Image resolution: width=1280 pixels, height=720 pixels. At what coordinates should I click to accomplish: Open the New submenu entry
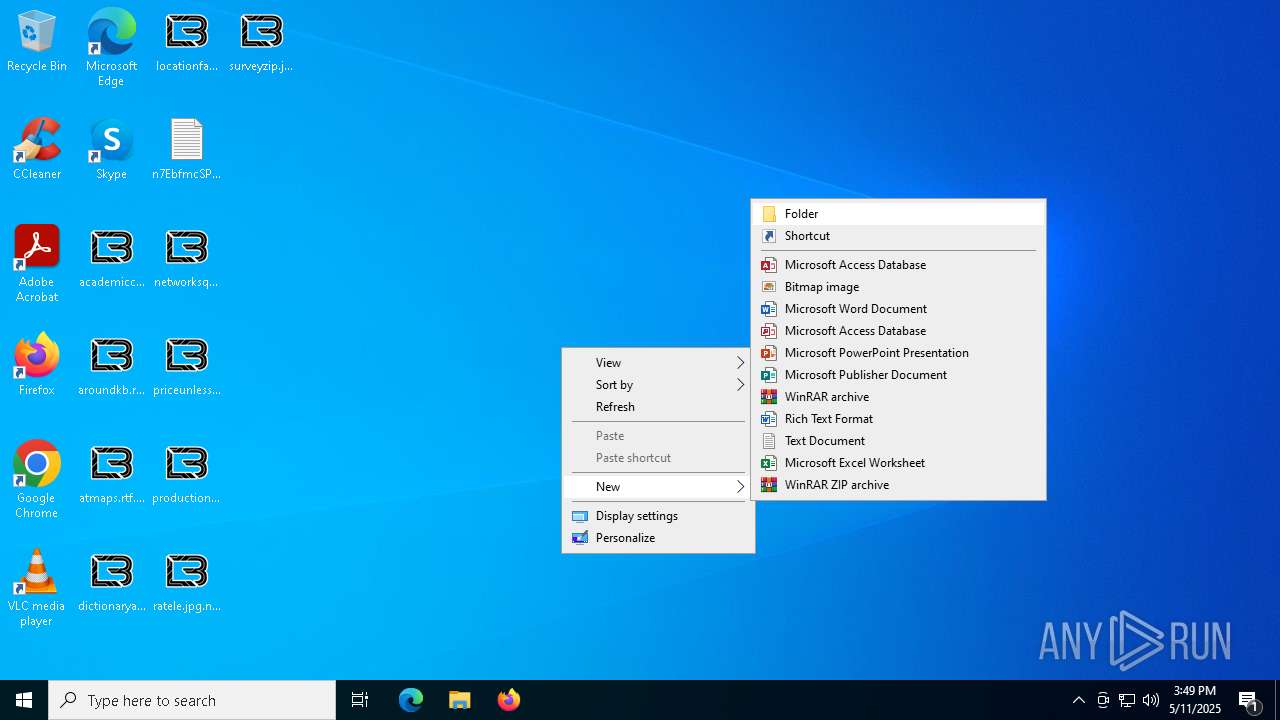[x=658, y=487]
